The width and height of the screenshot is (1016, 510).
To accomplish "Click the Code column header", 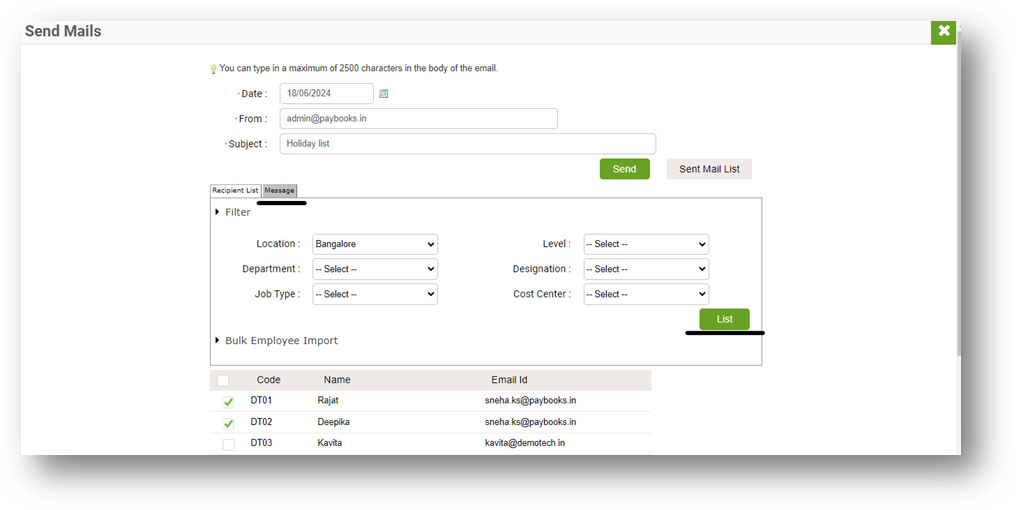I will (268, 380).
